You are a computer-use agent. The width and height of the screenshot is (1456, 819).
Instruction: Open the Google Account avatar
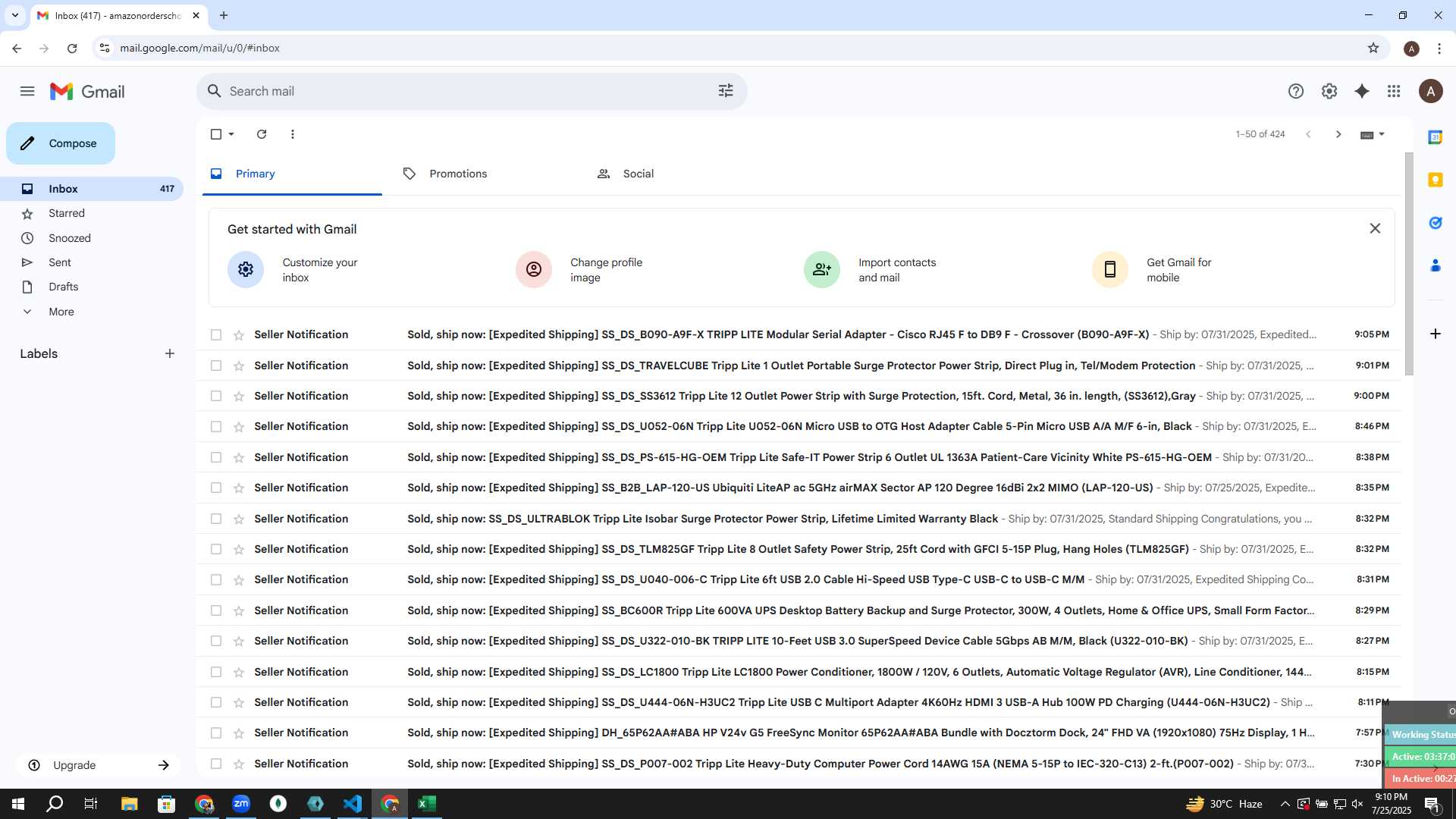click(1430, 92)
